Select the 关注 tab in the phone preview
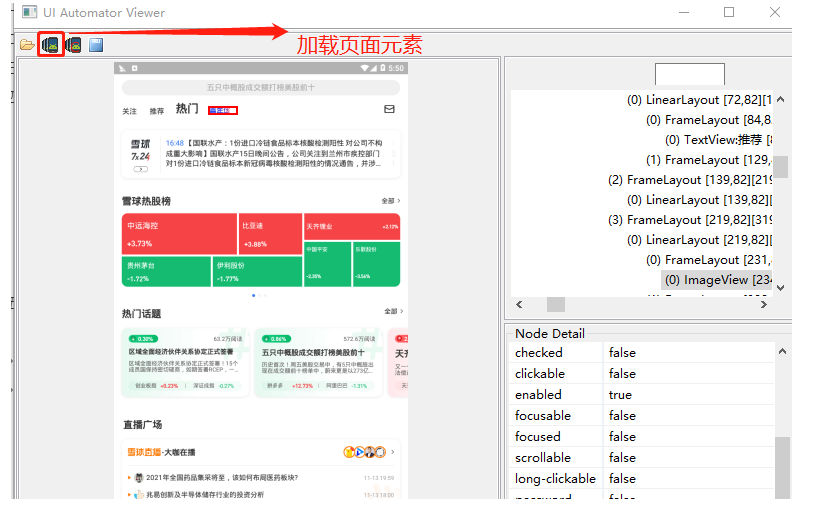 coord(130,111)
